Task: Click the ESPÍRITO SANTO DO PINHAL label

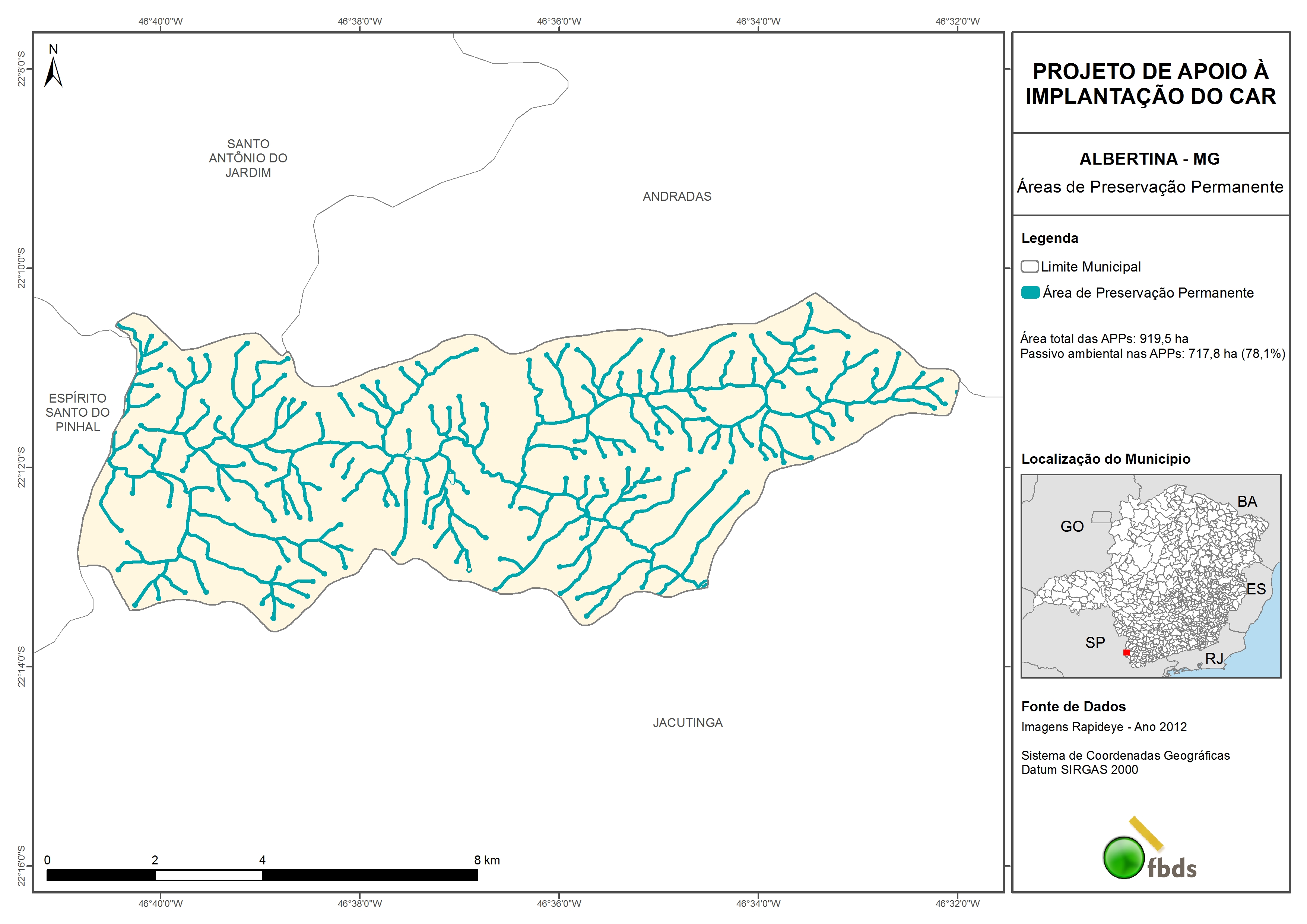Action: pos(77,412)
